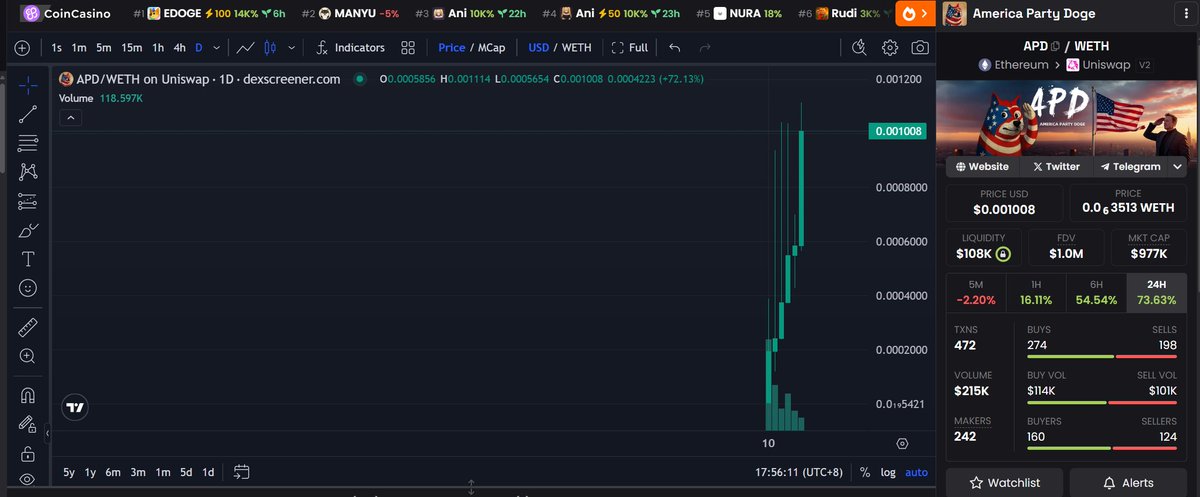Viewport: 1200px width, 497px height.
Task: Select the 1h timeframe
Action: [158, 47]
